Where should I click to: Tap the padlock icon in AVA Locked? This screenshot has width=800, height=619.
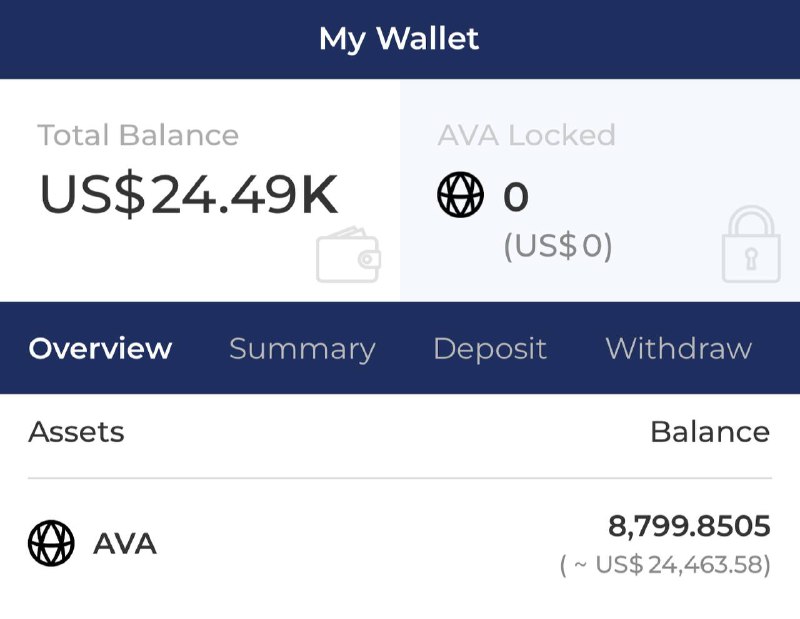point(751,244)
